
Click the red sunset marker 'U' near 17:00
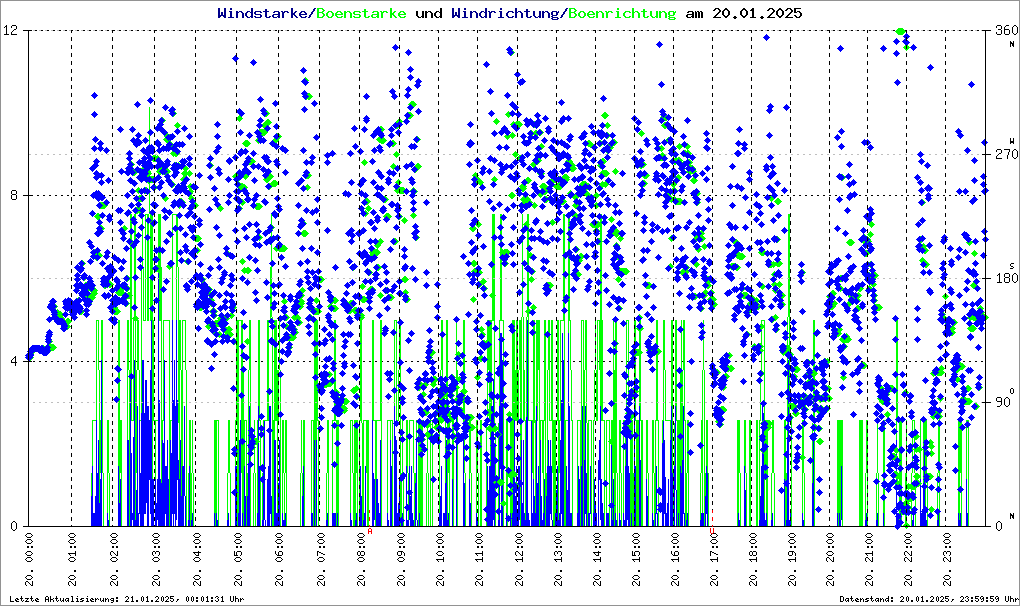point(711,532)
